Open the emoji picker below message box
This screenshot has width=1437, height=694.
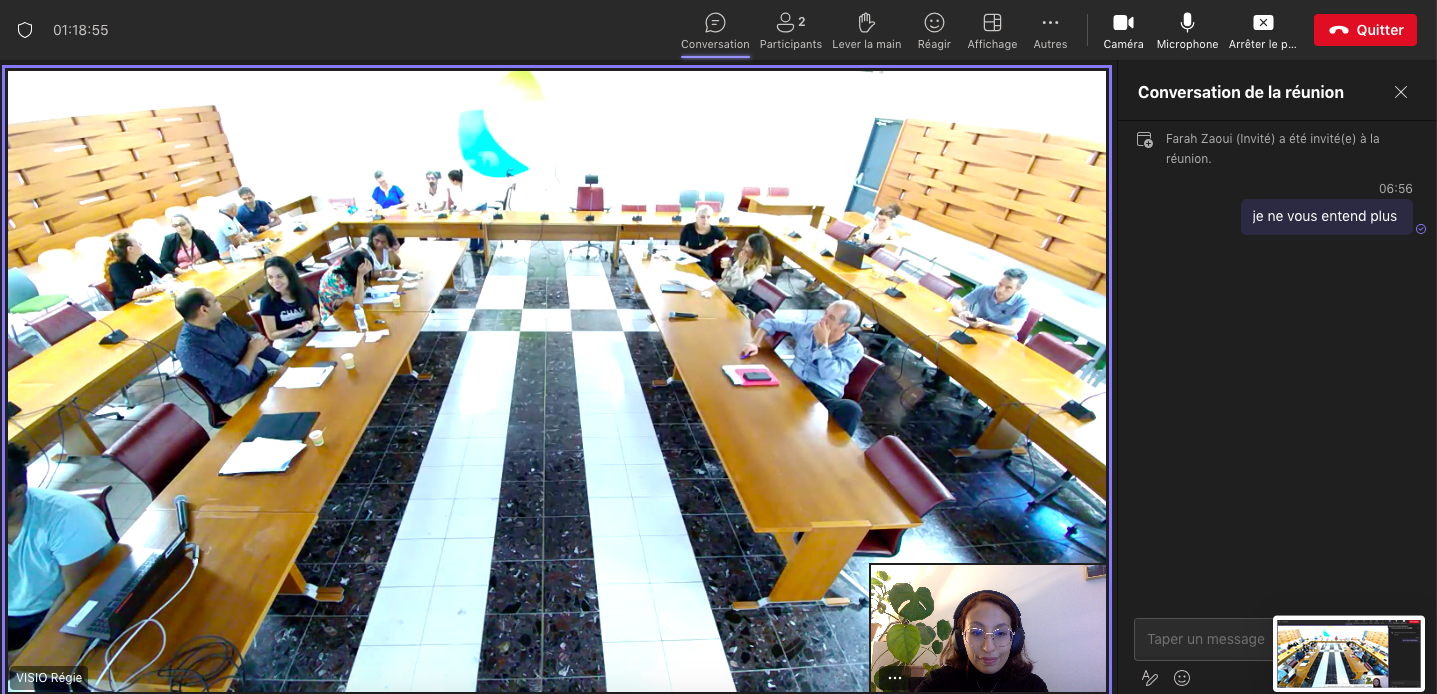point(1182,678)
